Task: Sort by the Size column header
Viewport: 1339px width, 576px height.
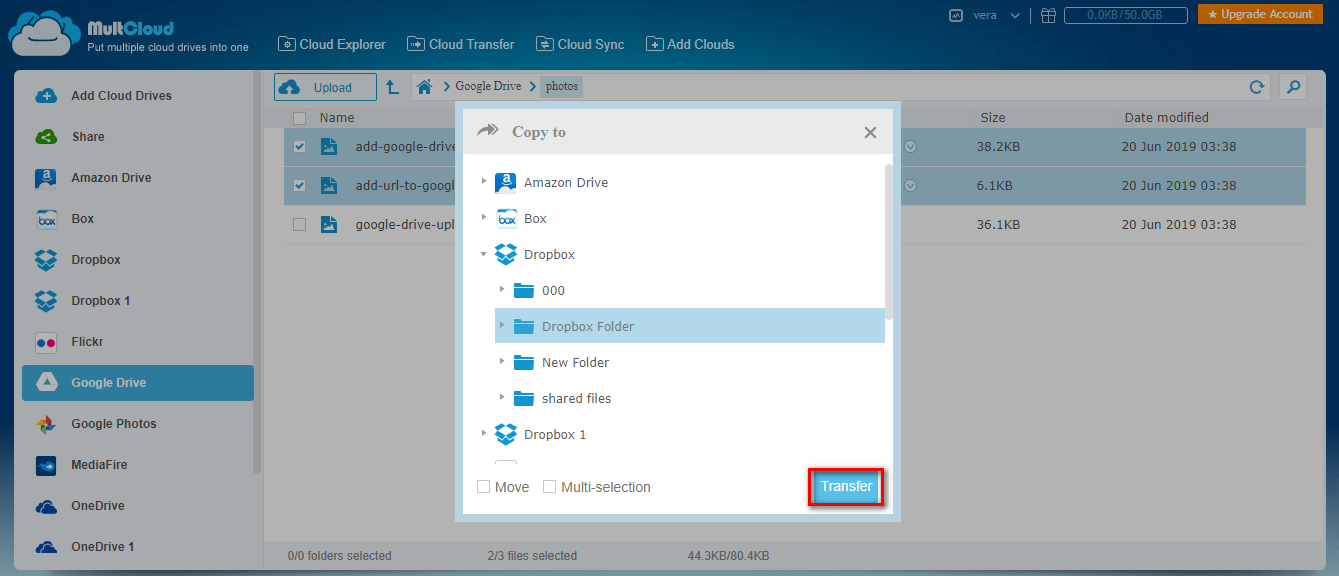Action: (x=993, y=118)
